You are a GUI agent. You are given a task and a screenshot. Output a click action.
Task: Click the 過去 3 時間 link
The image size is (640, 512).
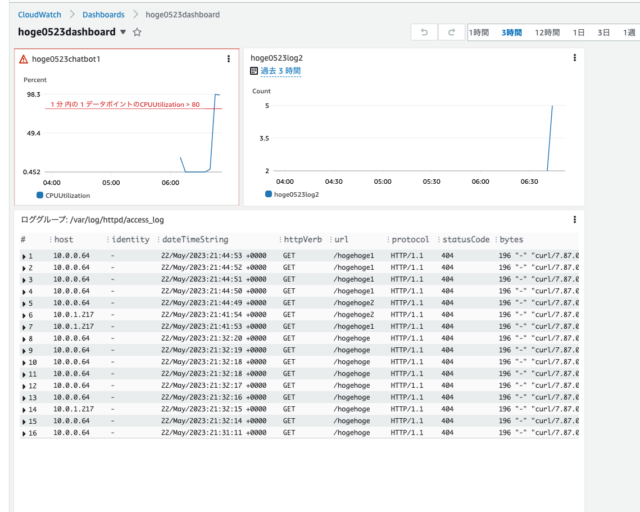pos(281,71)
